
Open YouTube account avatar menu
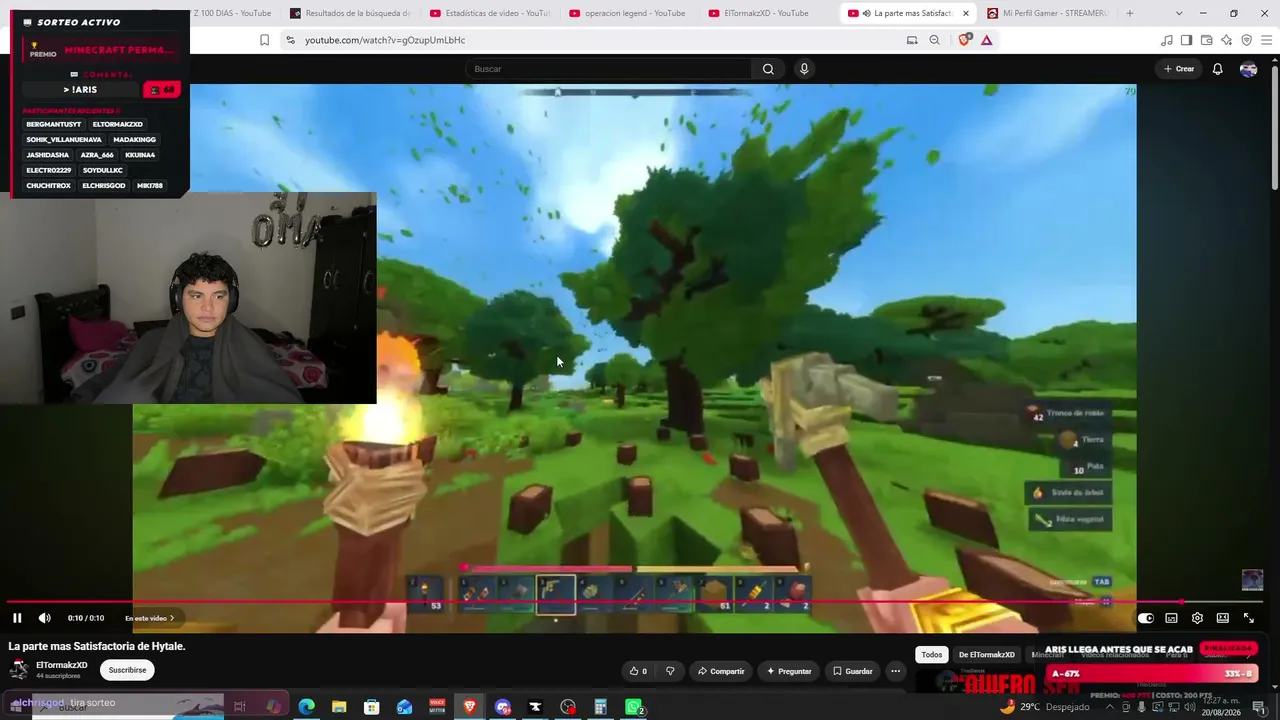tap(1248, 69)
